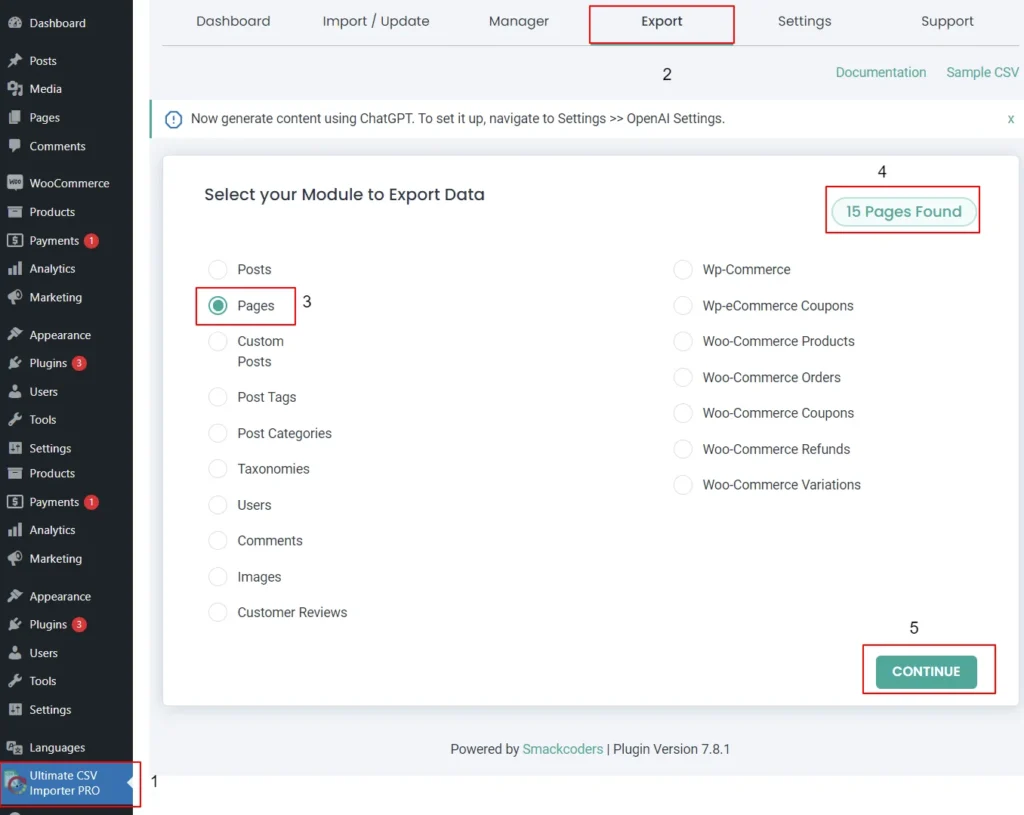
Task: Open the Languages translate icon
Action: (x=15, y=747)
